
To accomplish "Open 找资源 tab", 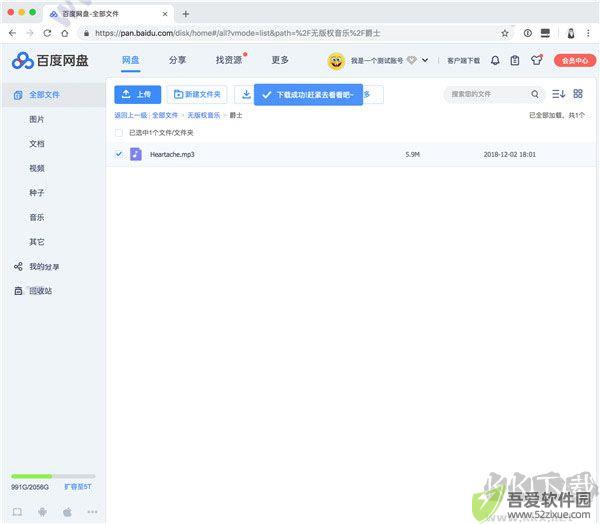I will (x=229, y=60).
